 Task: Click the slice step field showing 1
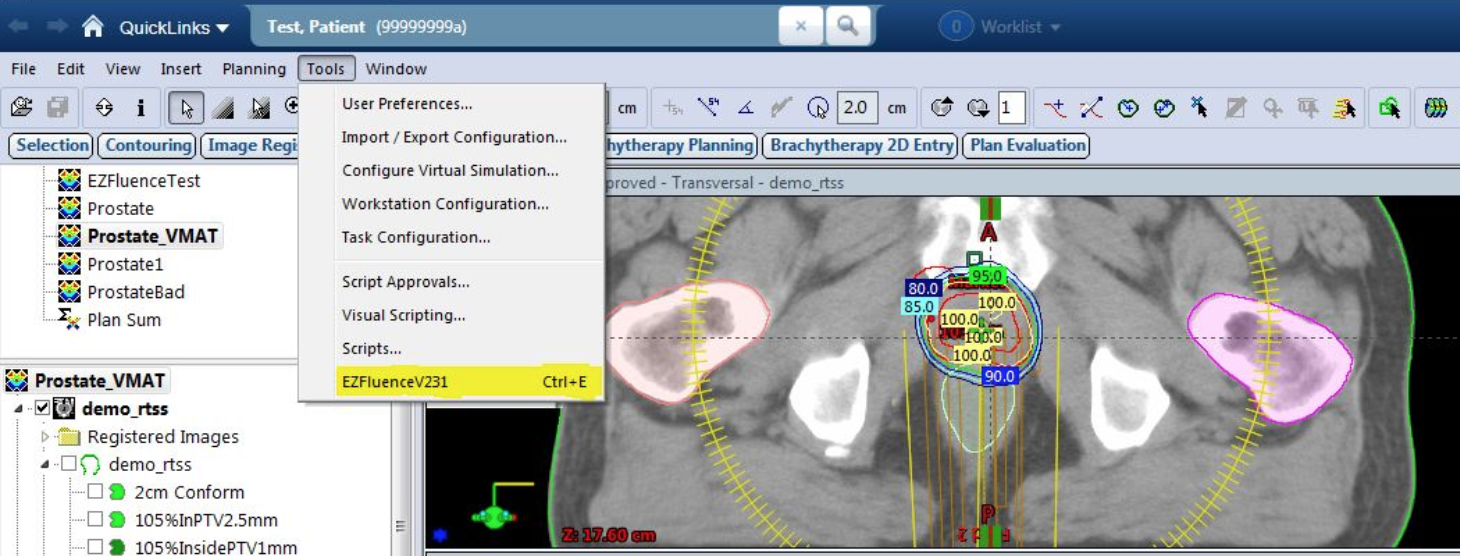[x=1011, y=107]
